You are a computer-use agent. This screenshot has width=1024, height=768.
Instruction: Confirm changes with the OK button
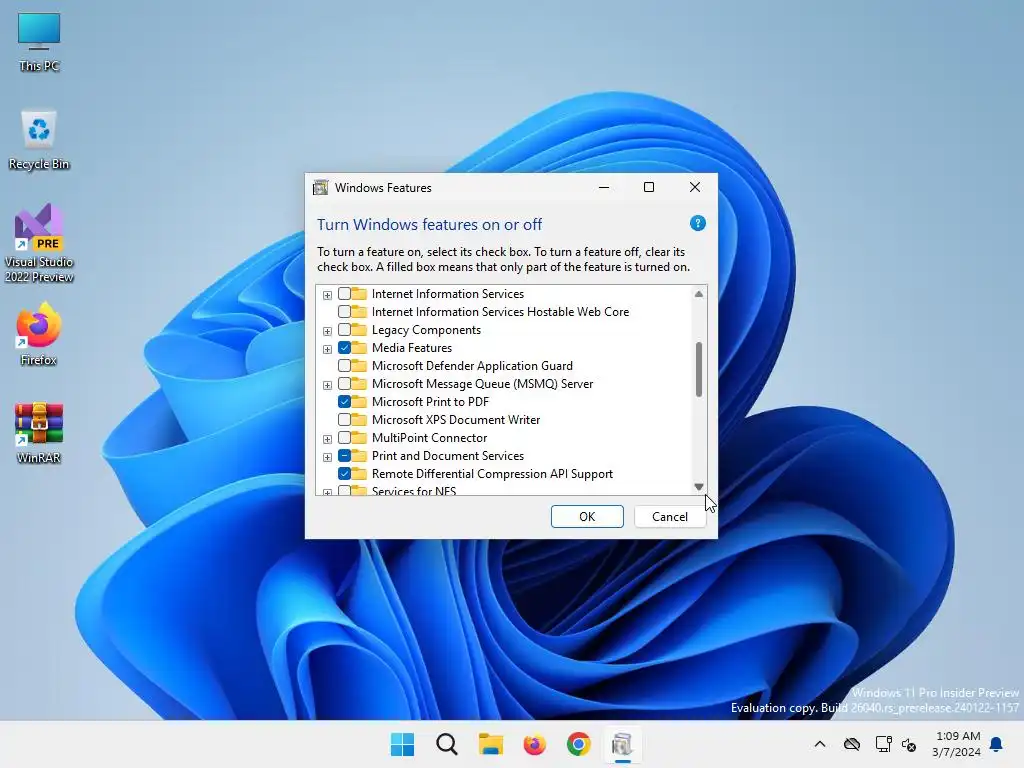pos(587,517)
